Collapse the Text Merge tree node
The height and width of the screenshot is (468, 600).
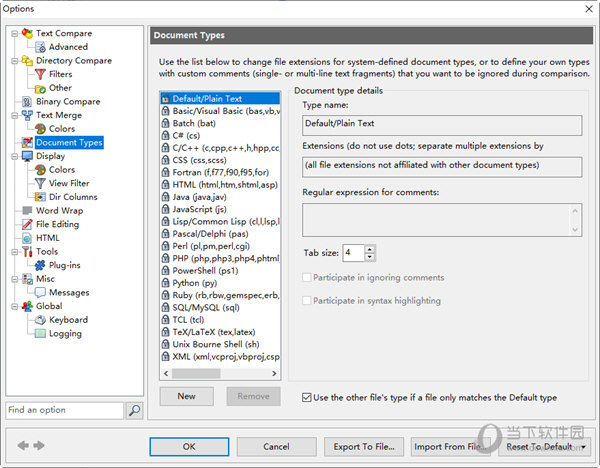(15, 116)
